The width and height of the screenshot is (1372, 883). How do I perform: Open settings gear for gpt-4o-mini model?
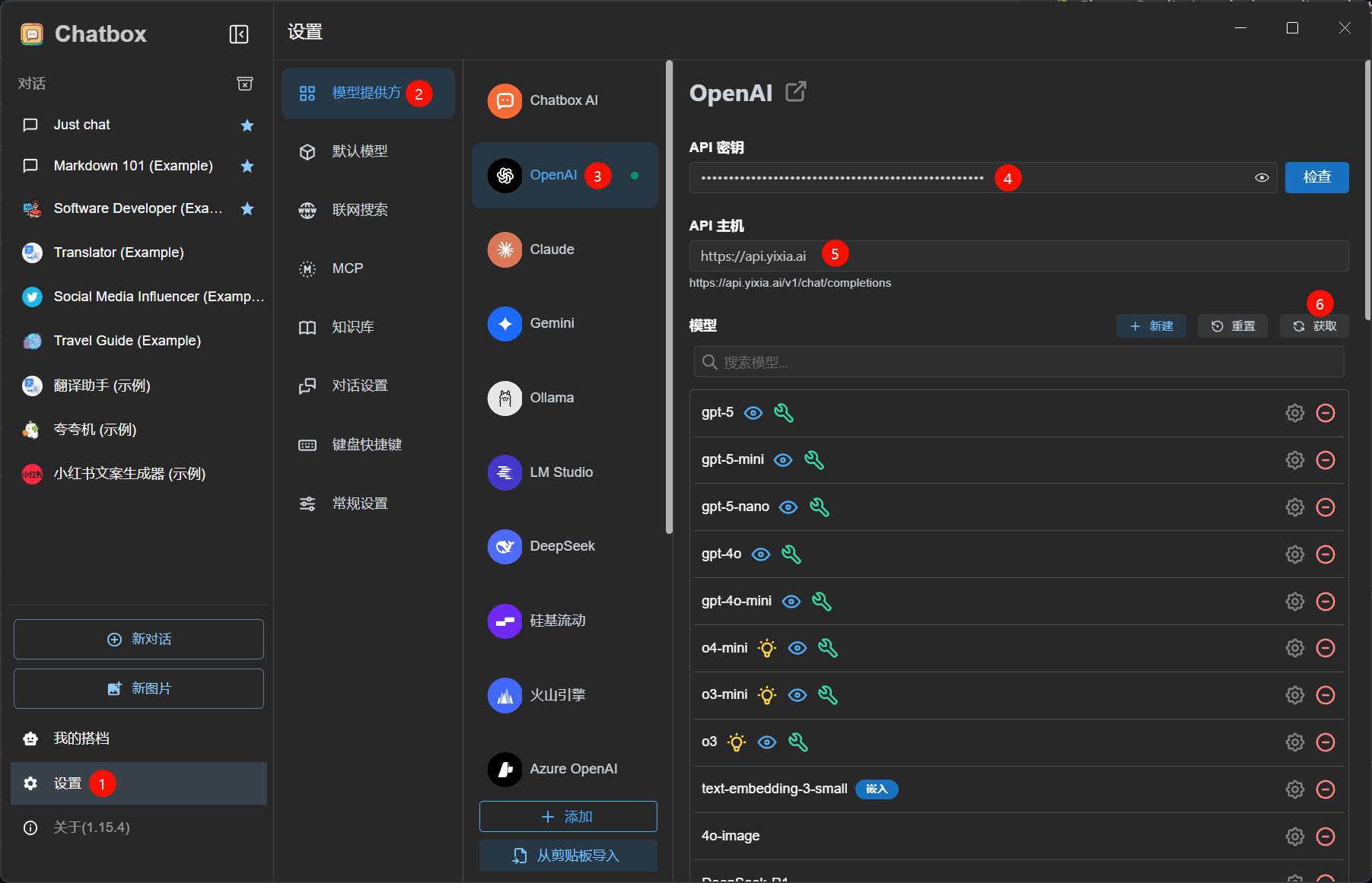pyautogui.click(x=1295, y=602)
